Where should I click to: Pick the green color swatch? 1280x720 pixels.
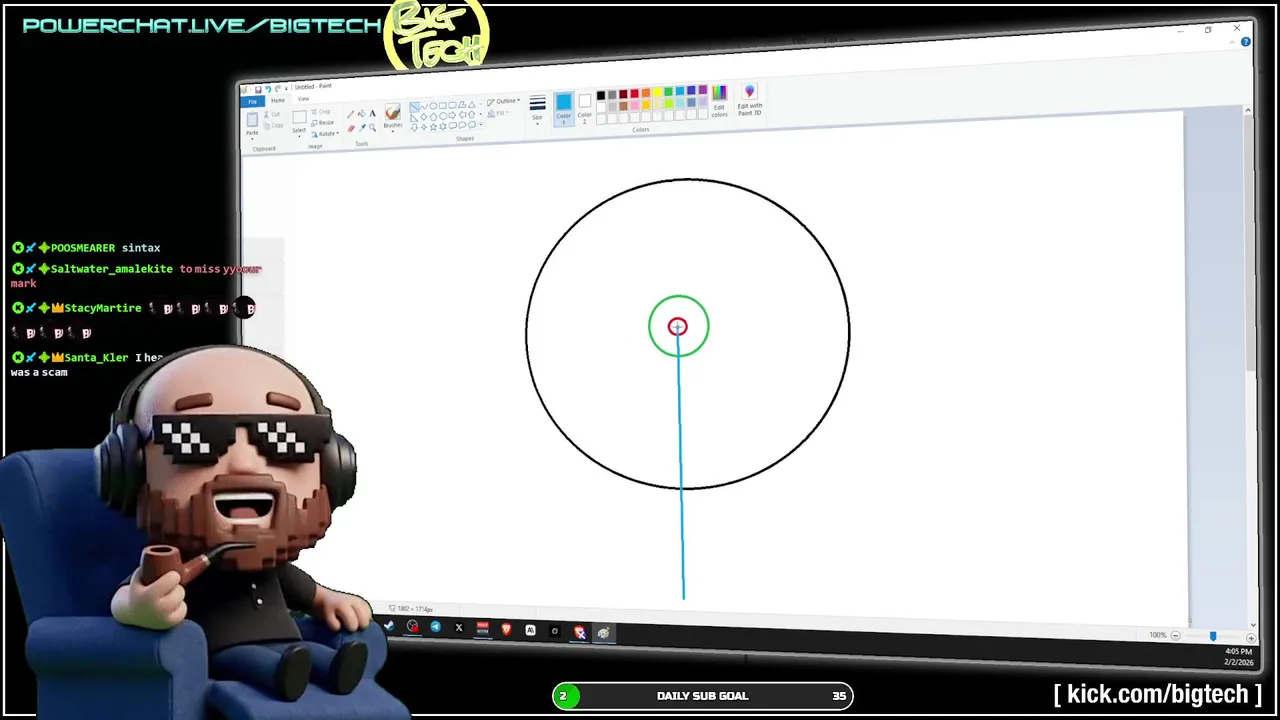[x=669, y=92]
